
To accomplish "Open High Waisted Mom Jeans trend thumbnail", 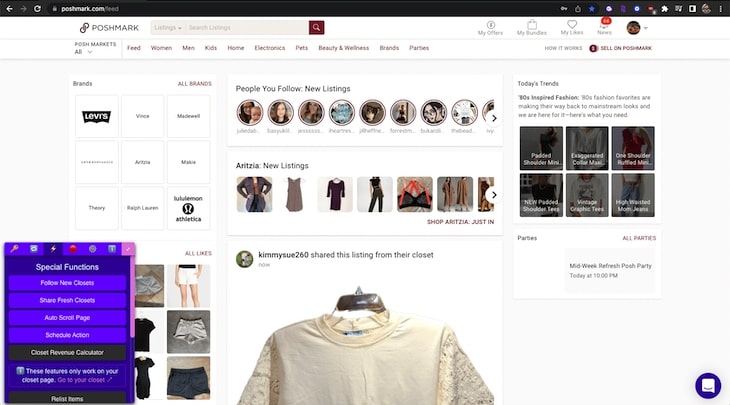I will [633, 195].
